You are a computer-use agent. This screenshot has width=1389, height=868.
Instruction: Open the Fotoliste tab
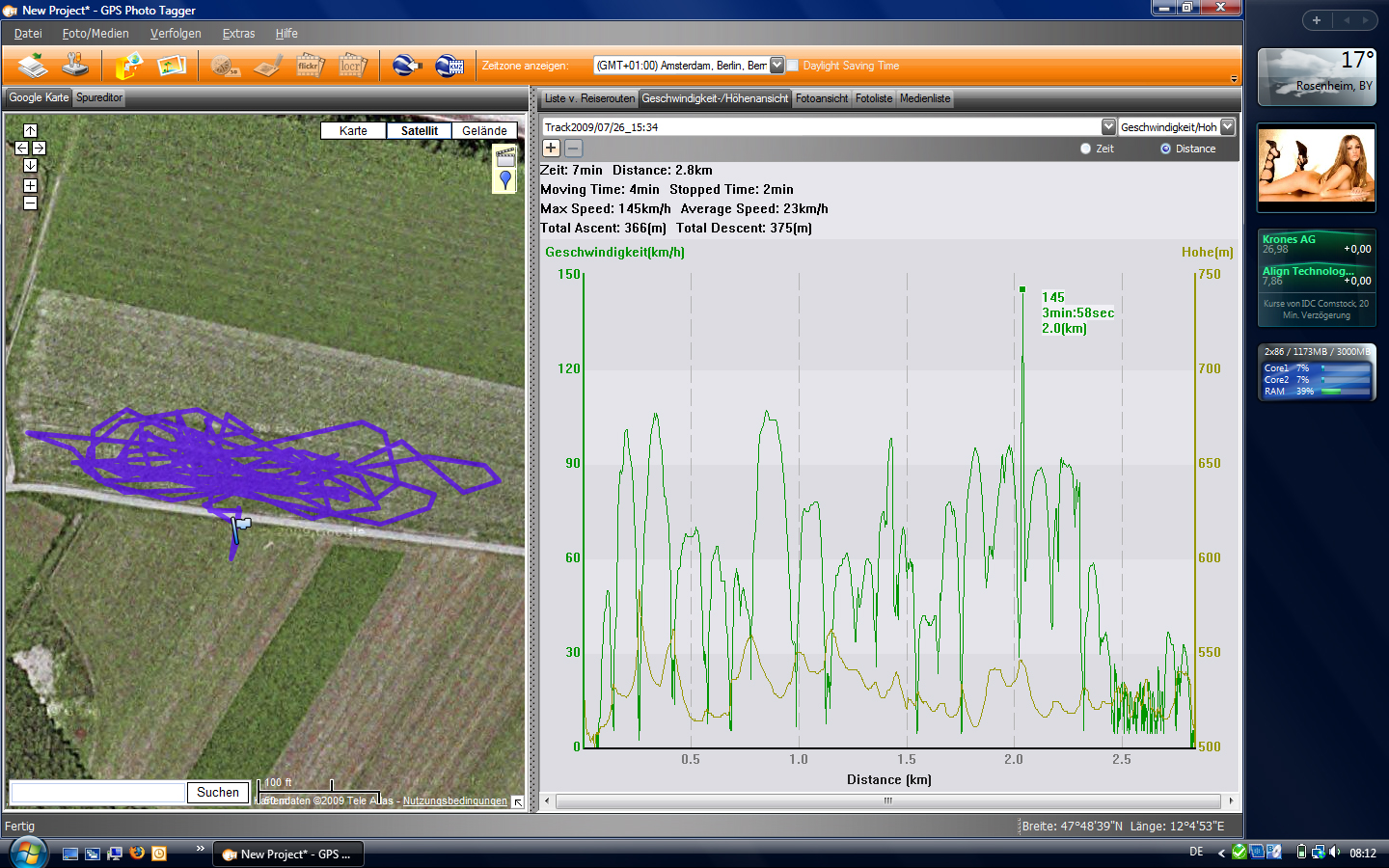point(874,98)
